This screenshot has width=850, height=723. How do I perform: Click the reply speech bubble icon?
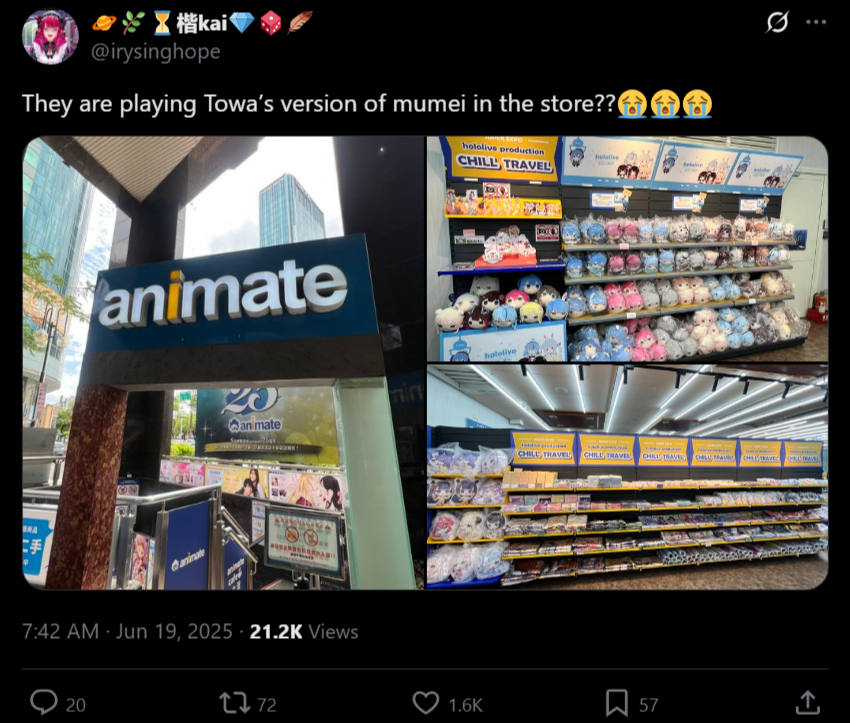43,702
